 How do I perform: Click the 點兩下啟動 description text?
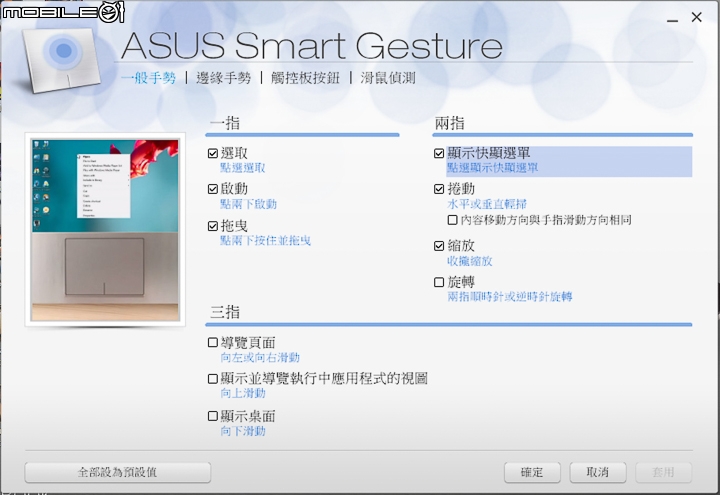click(x=248, y=204)
